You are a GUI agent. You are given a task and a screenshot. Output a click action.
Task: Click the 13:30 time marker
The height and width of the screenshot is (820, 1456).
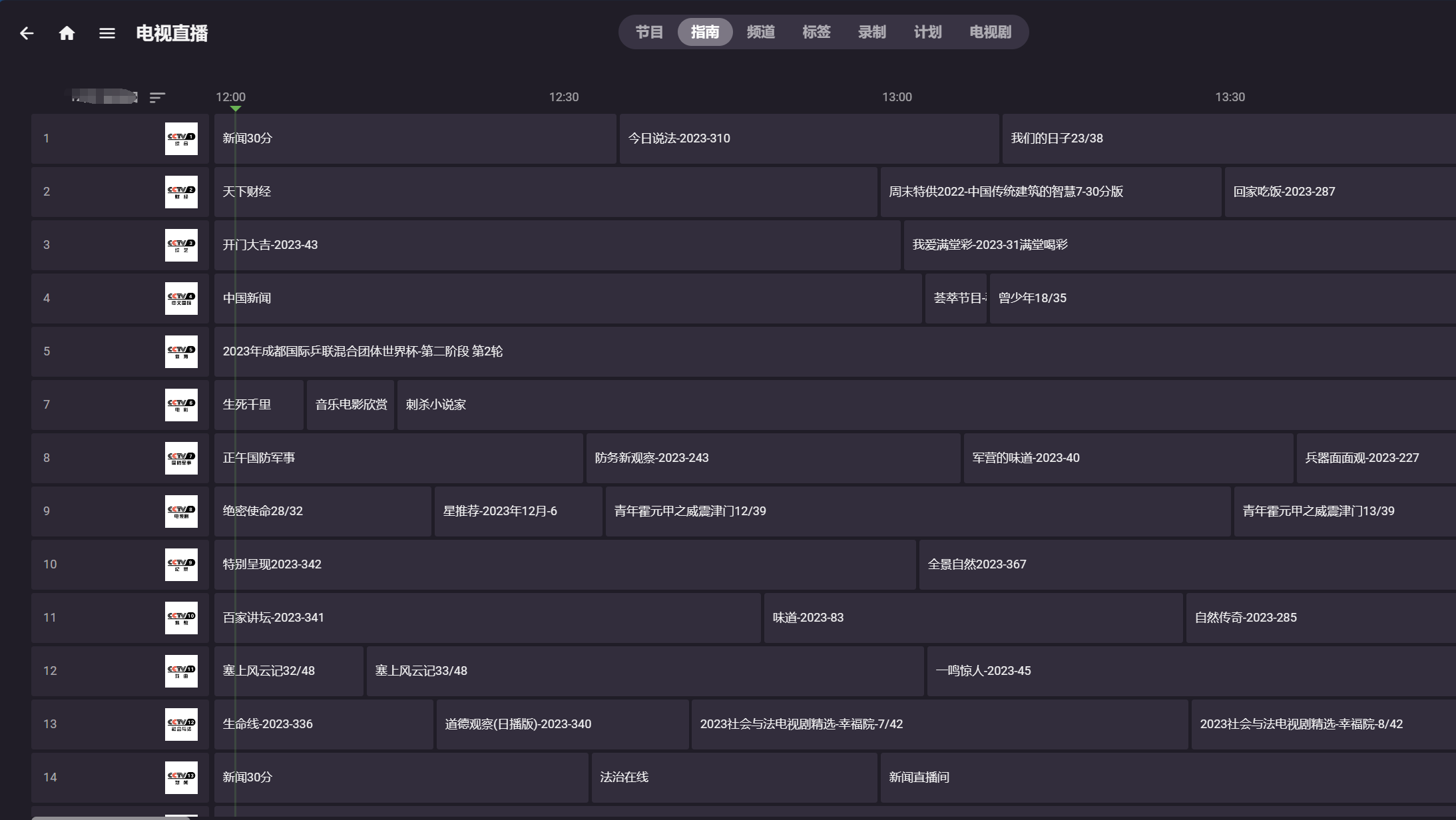pyautogui.click(x=1230, y=97)
